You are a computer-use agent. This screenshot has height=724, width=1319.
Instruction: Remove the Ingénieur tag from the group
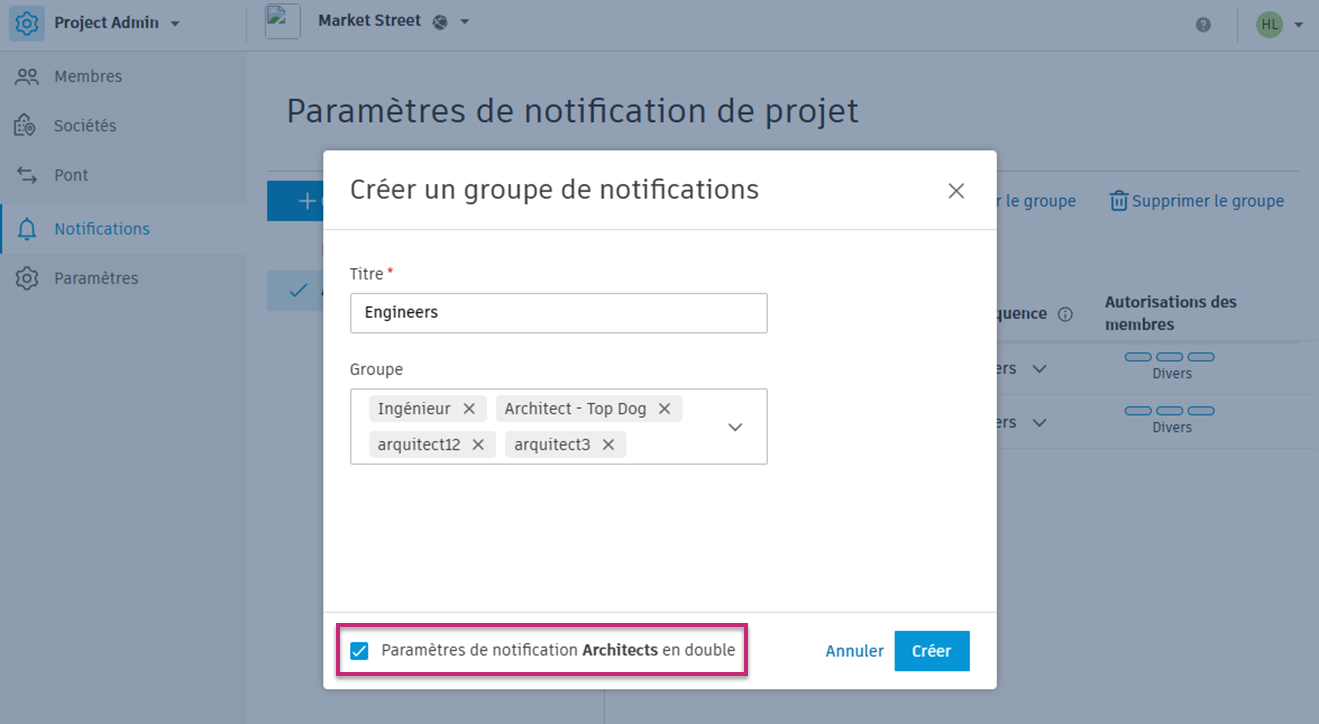(x=469, y=408)
